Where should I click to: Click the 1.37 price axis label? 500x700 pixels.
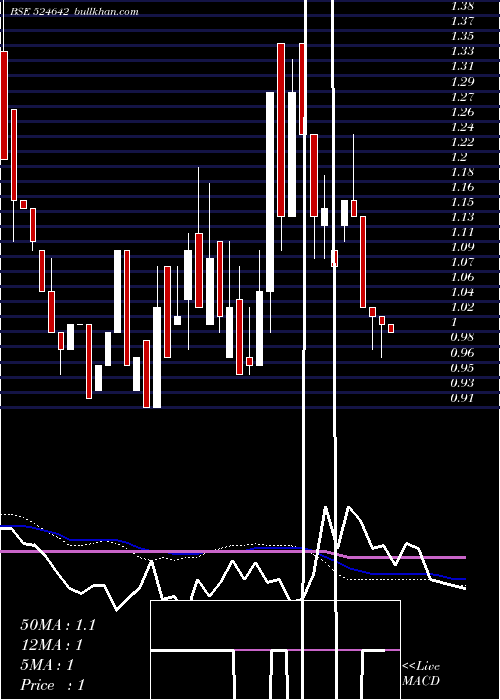pyautogui.click(x=462, y=21)
